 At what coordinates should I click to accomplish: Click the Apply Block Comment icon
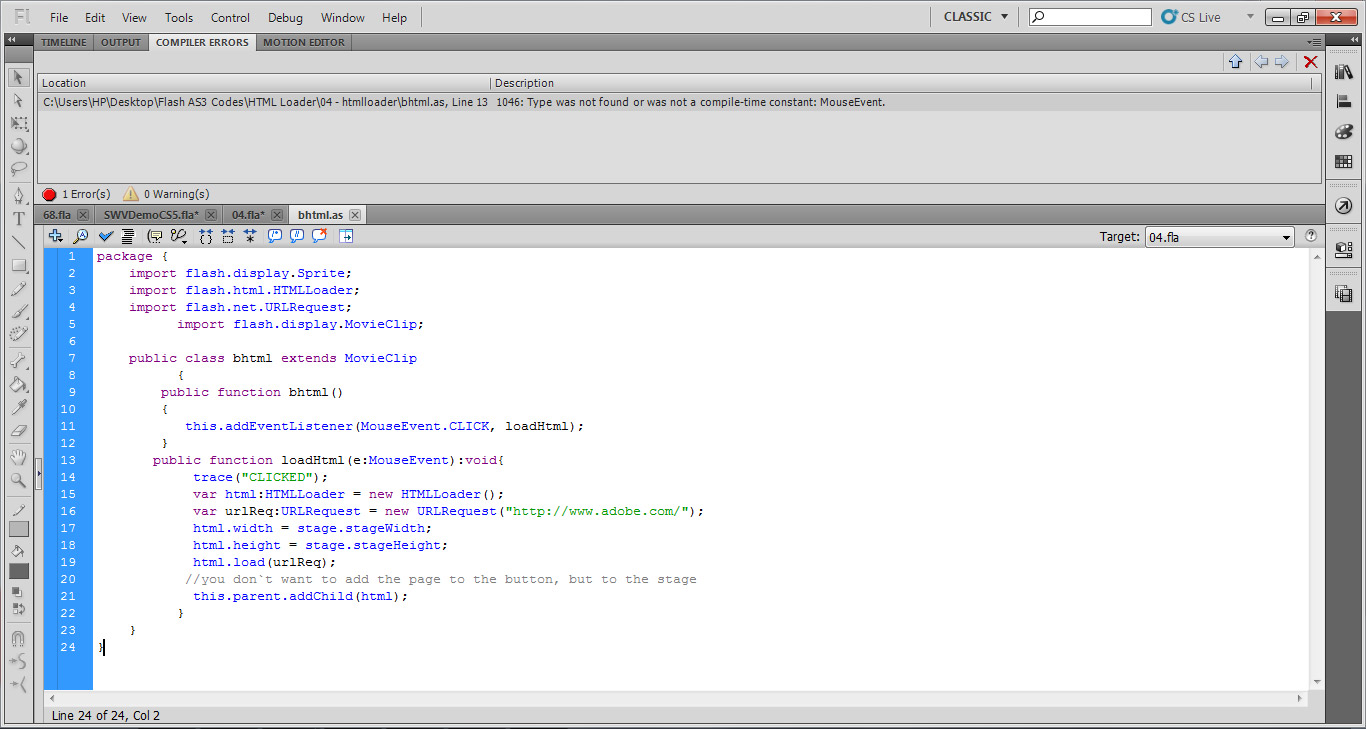click(275, 236)
